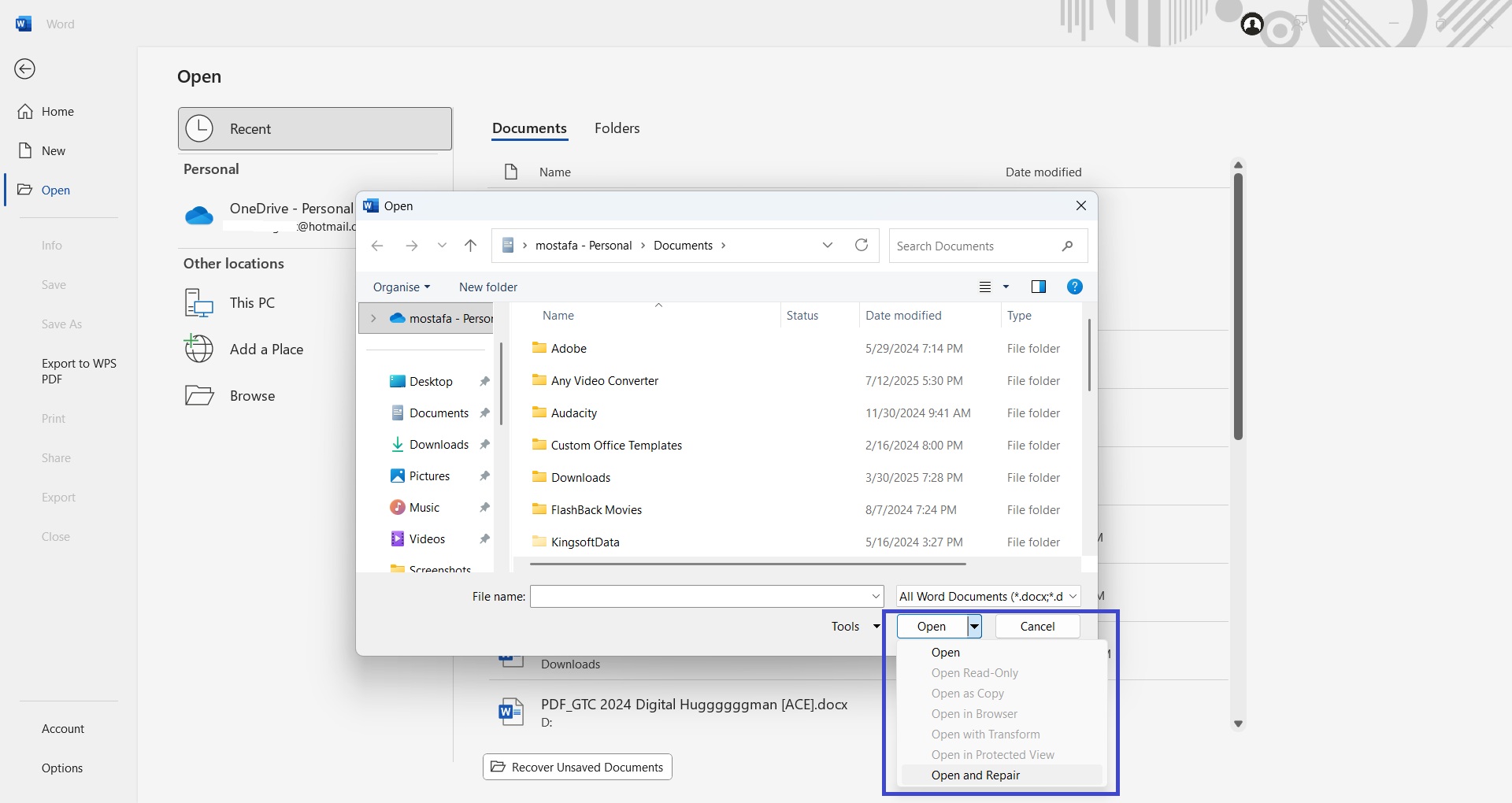
Task: Click the back arrow in Word backstage
Action: (25, 69)
